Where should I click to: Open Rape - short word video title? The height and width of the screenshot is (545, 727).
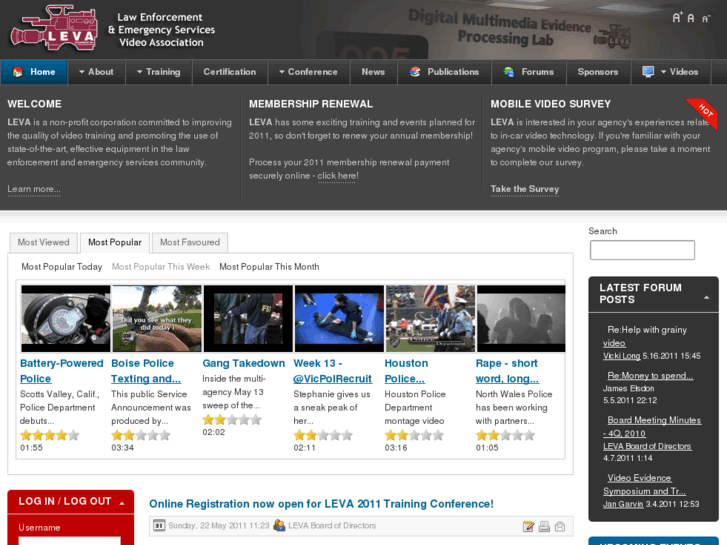pyautogui.click(x=507, y=371)
